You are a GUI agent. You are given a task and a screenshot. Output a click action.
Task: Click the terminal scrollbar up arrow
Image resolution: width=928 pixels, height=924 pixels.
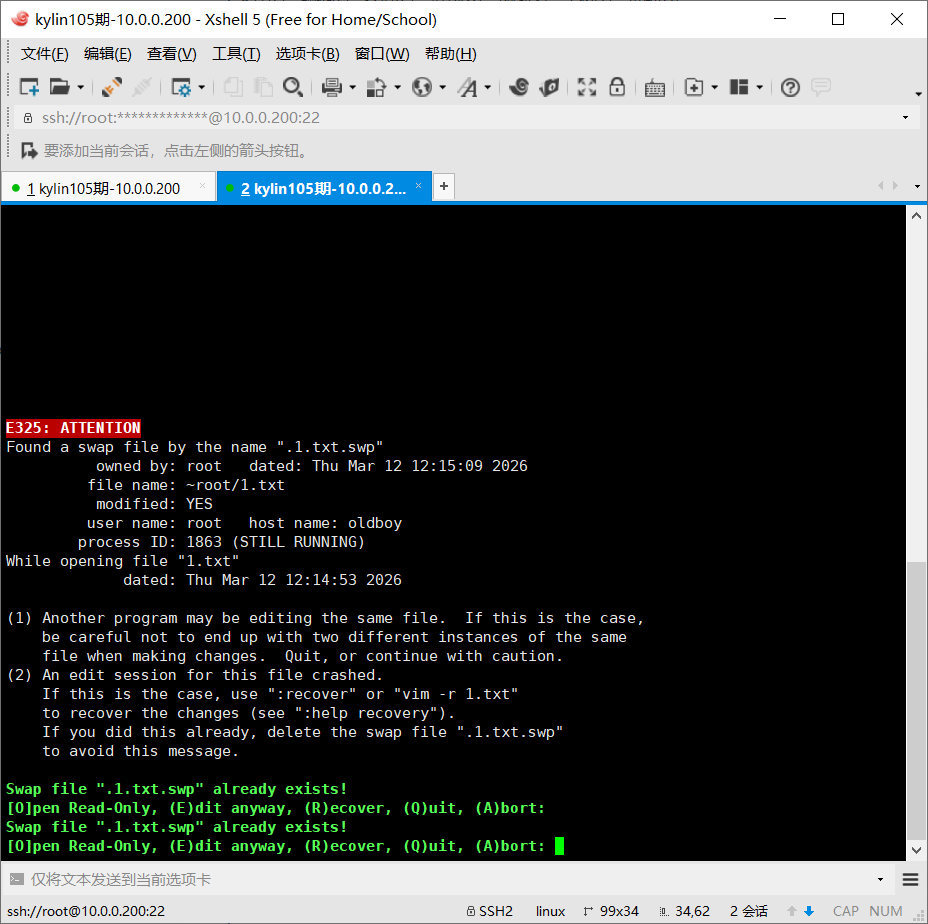tap(916, 216)
